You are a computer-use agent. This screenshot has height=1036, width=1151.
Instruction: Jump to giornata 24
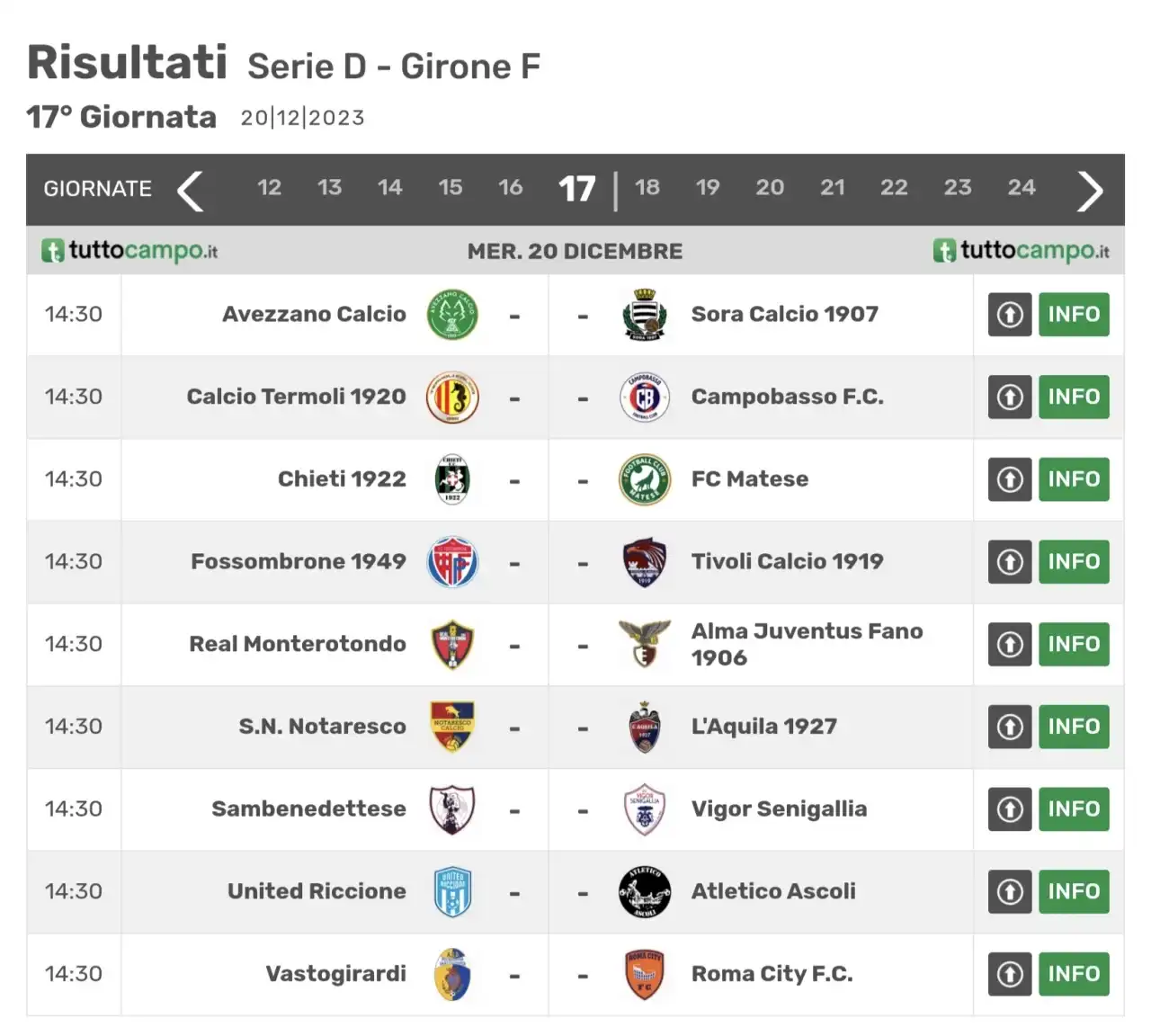(1022, 187)
